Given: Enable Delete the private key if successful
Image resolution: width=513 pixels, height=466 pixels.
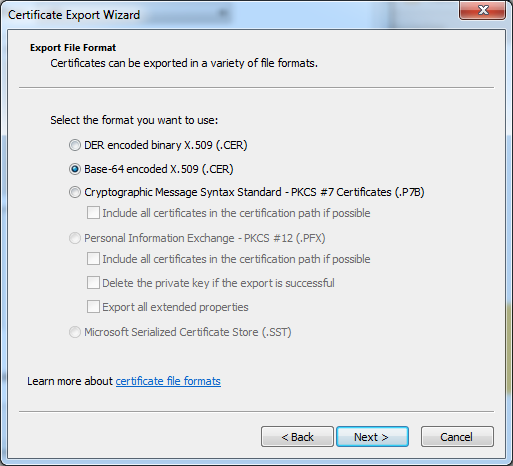Looking at the screenshot, I should (x=93, y=283).
